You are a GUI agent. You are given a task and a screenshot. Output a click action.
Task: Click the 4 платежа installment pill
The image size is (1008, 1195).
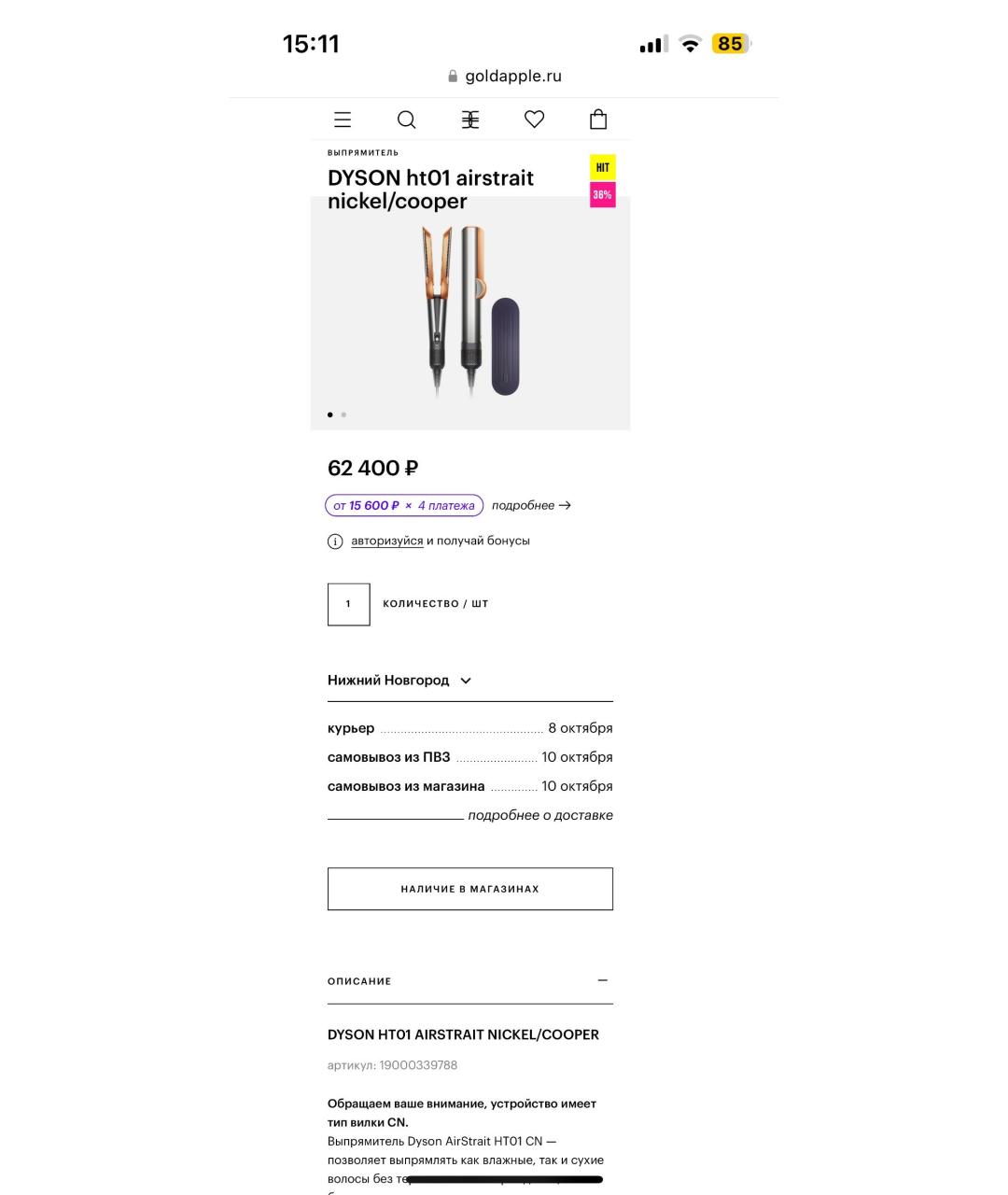pos(404,505)
